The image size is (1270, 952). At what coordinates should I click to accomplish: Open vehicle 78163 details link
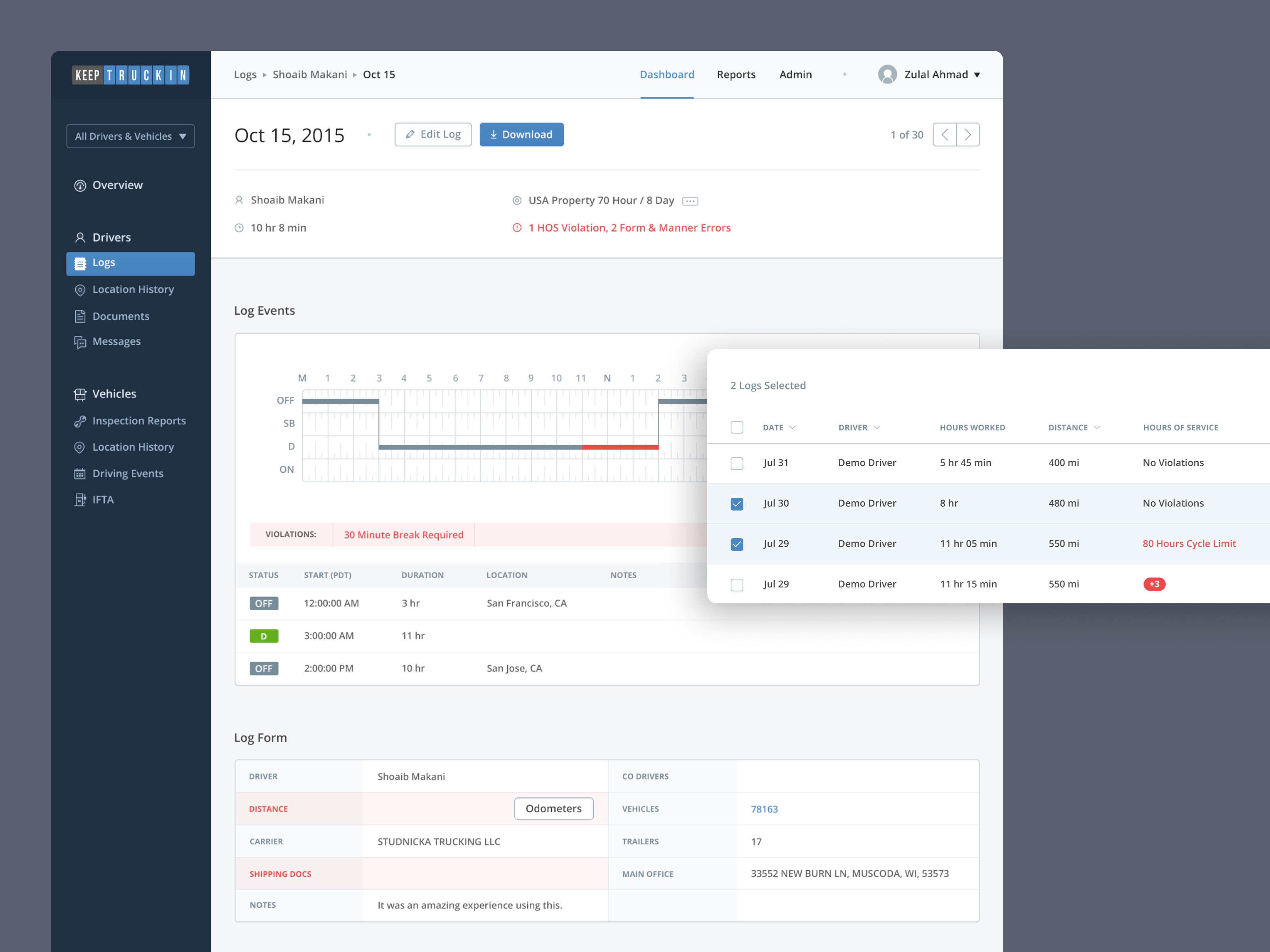click(x=764, y=808)
